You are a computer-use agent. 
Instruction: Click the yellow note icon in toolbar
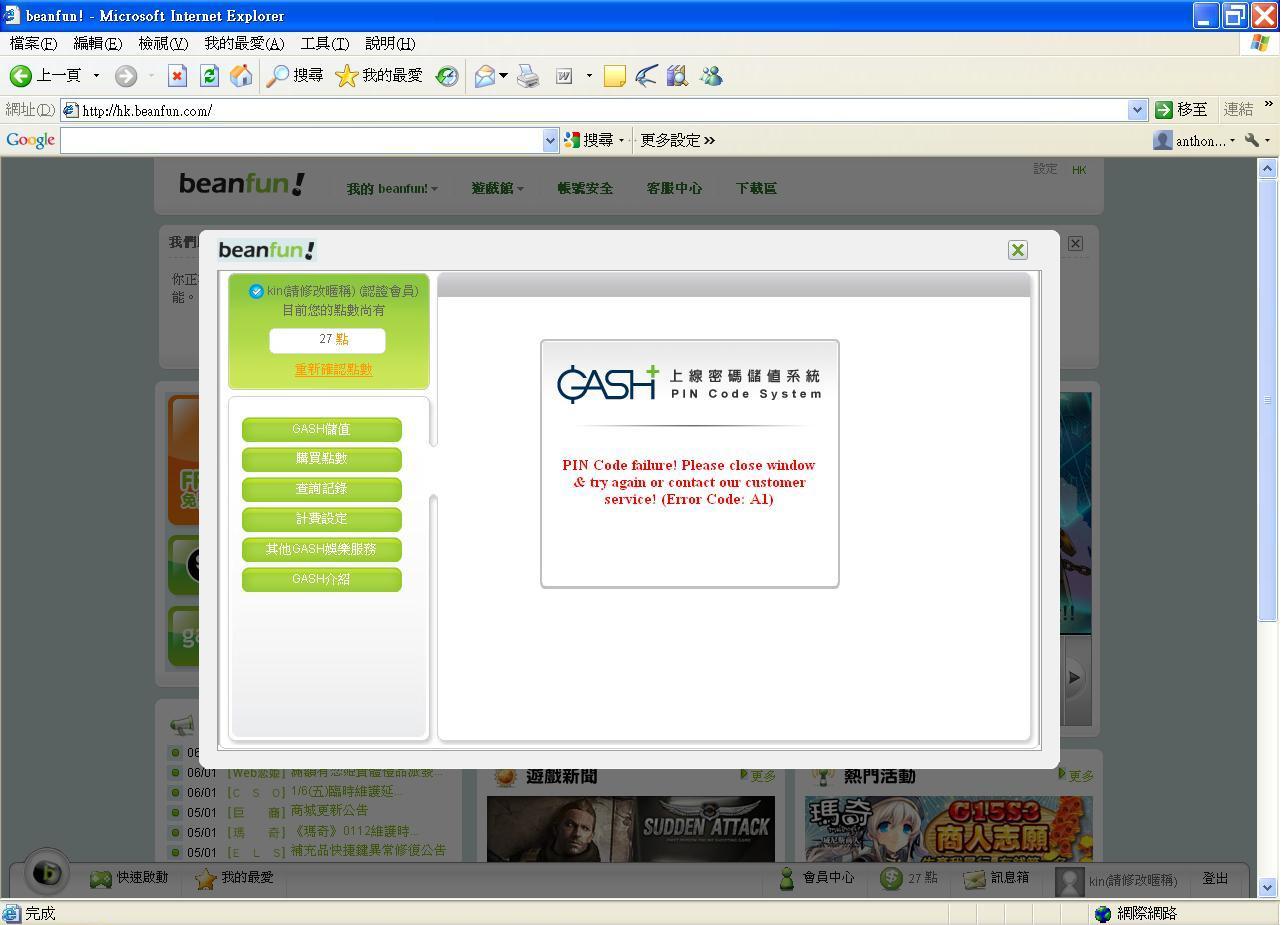coord(615,76)
